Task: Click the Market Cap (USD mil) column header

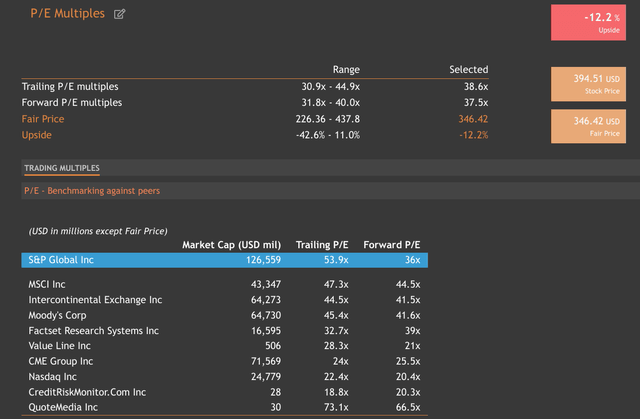Action: click(x=231, y=245)
